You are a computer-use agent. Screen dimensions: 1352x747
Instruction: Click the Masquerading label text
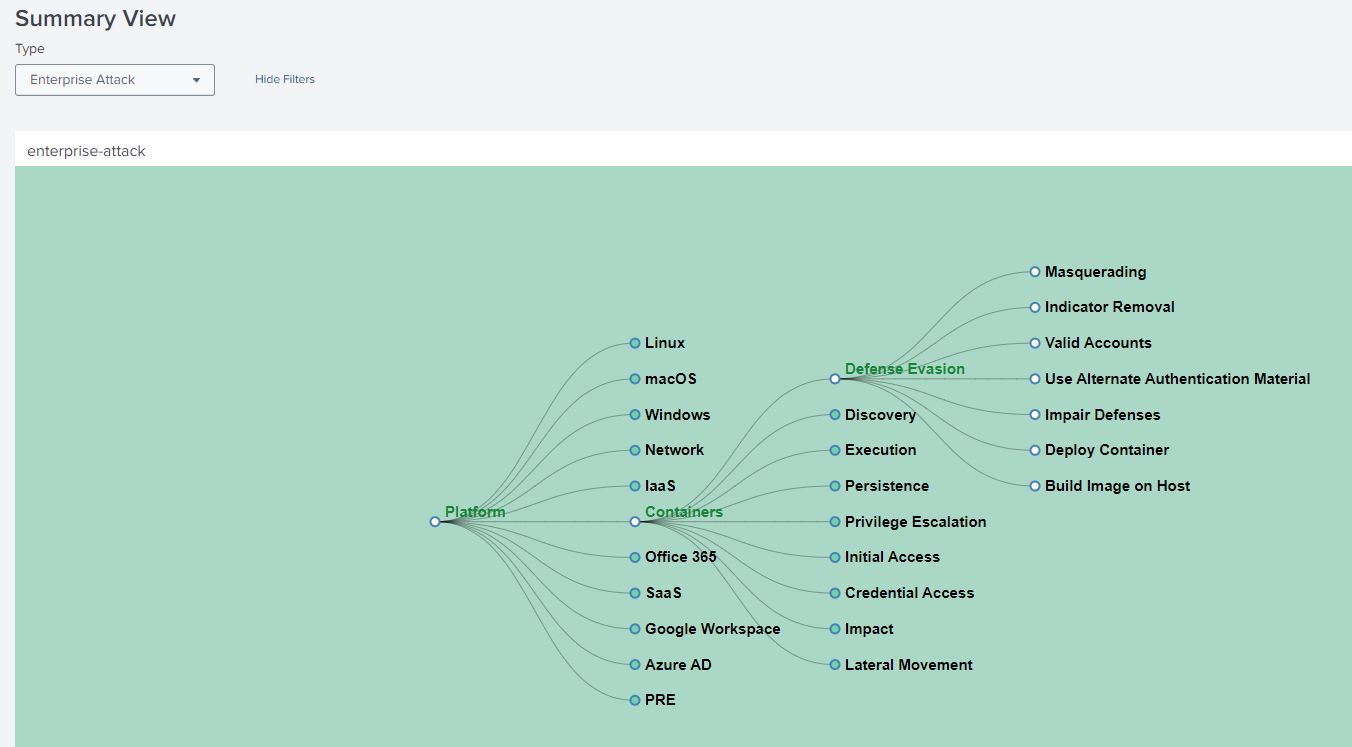coord(1096,272)
